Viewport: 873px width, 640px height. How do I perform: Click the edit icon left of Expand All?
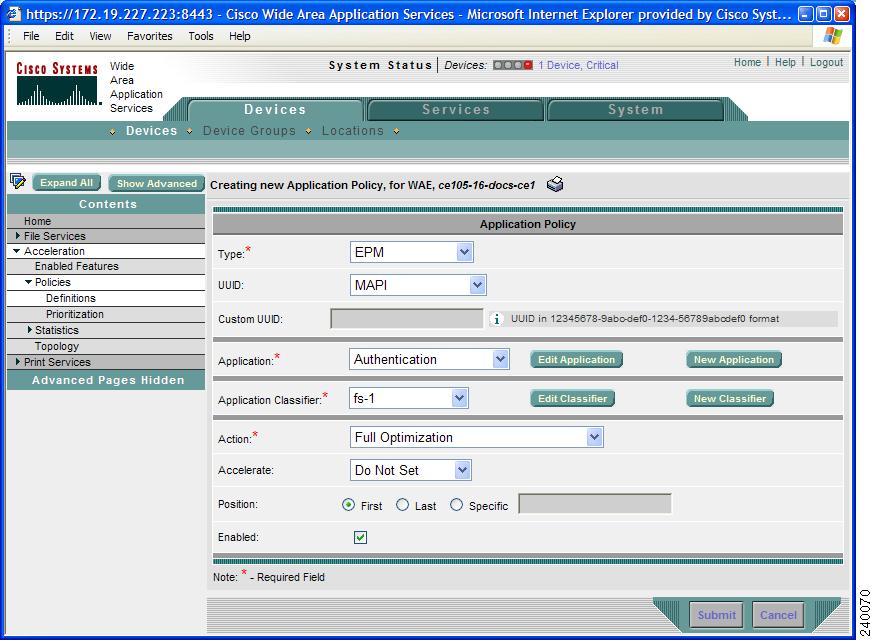click(18, 181)
